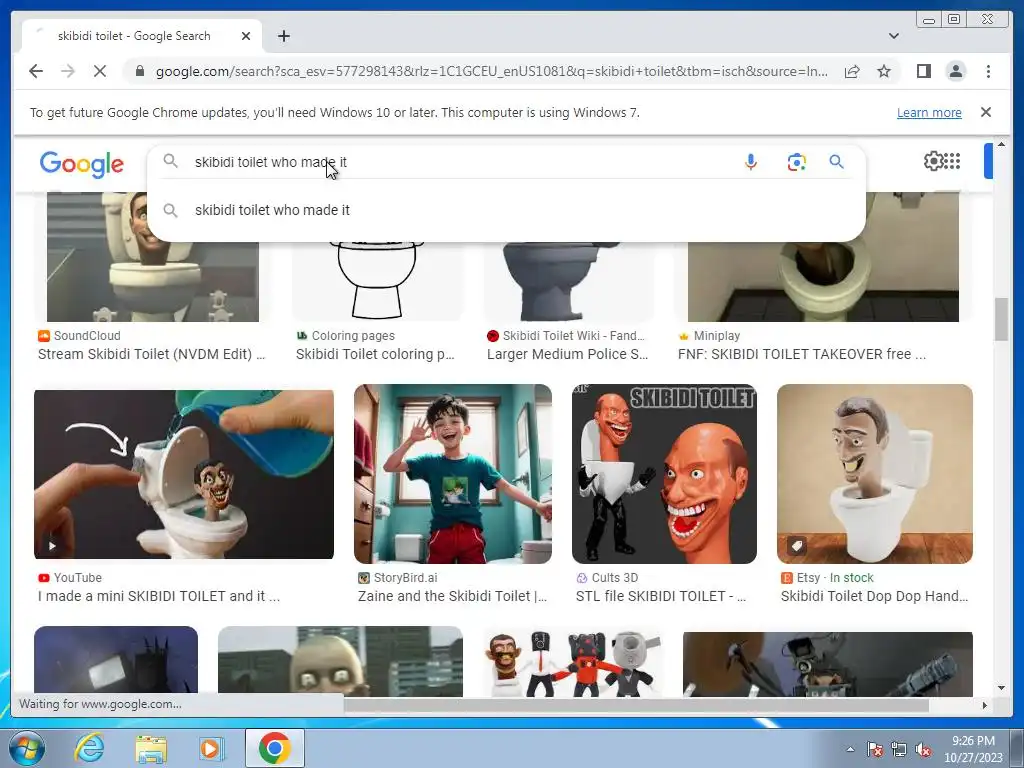
Task: Click the Google search text box
Action: click(457, 162)
